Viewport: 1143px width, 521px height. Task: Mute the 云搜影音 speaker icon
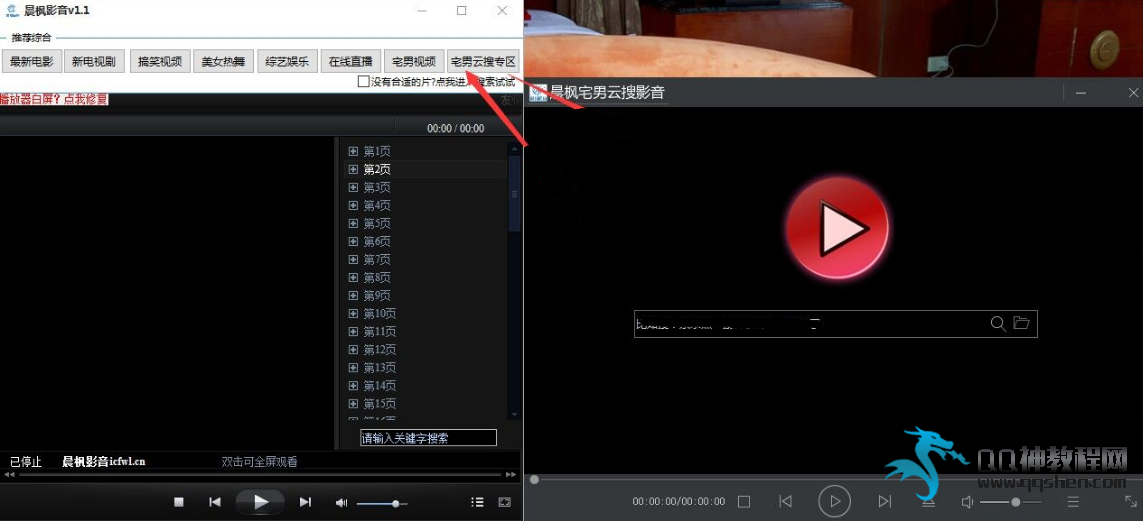click(x=967, y=502)
